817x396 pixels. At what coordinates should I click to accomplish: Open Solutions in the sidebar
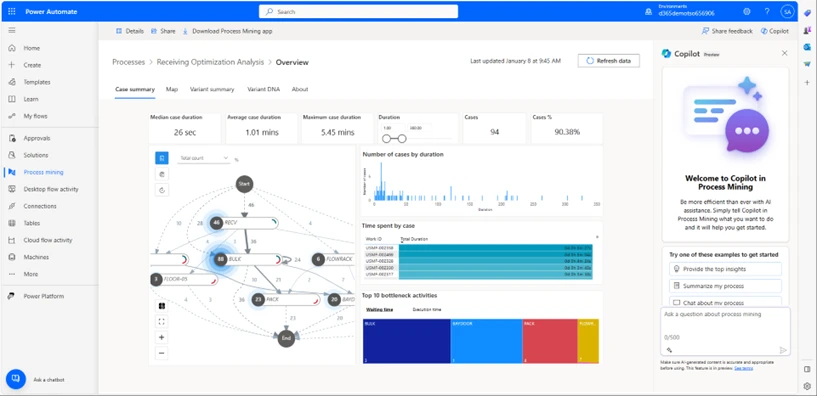pyautogui.click(x=35, y=155)
